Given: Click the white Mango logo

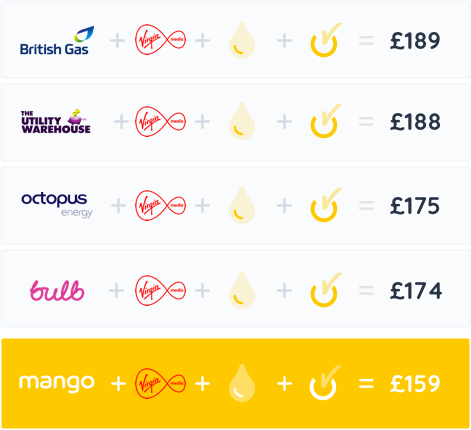Looking at the screenshot, I should coord(57,383).
